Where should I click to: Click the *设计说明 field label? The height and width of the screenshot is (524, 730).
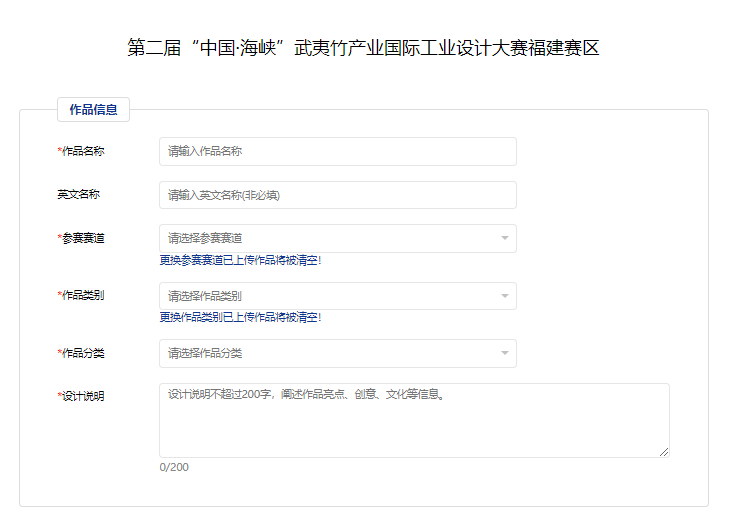(x=81, y=396)
